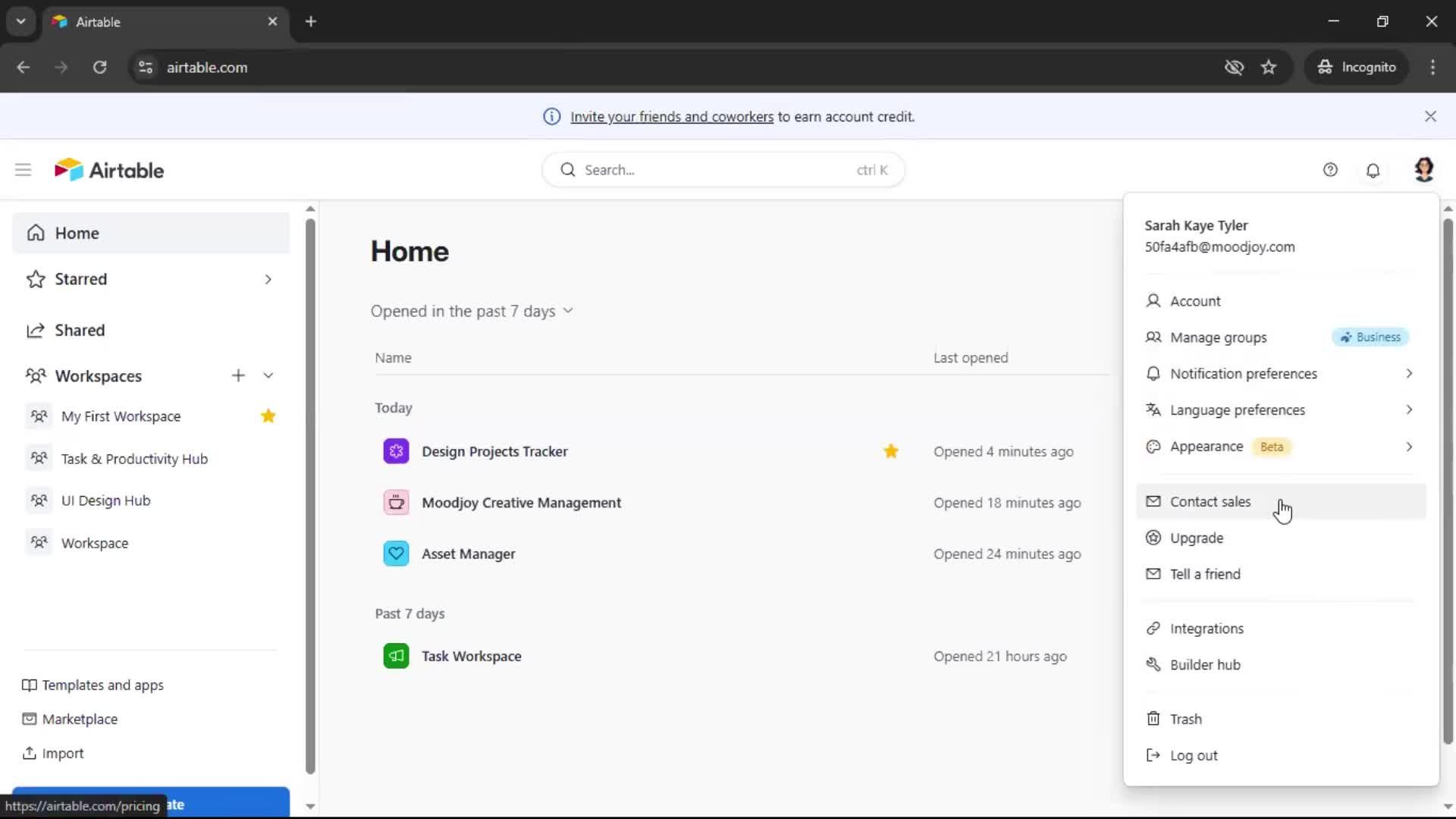
Task: Click the Business badge beside Manage groups
Action: tap(1370, 337)
